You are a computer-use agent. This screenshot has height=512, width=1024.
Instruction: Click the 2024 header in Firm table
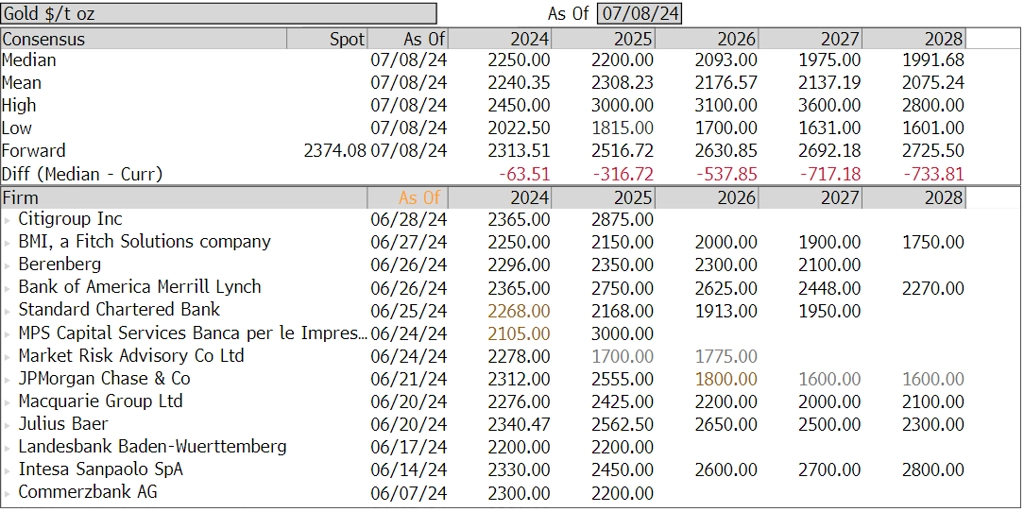pos(500,197)
